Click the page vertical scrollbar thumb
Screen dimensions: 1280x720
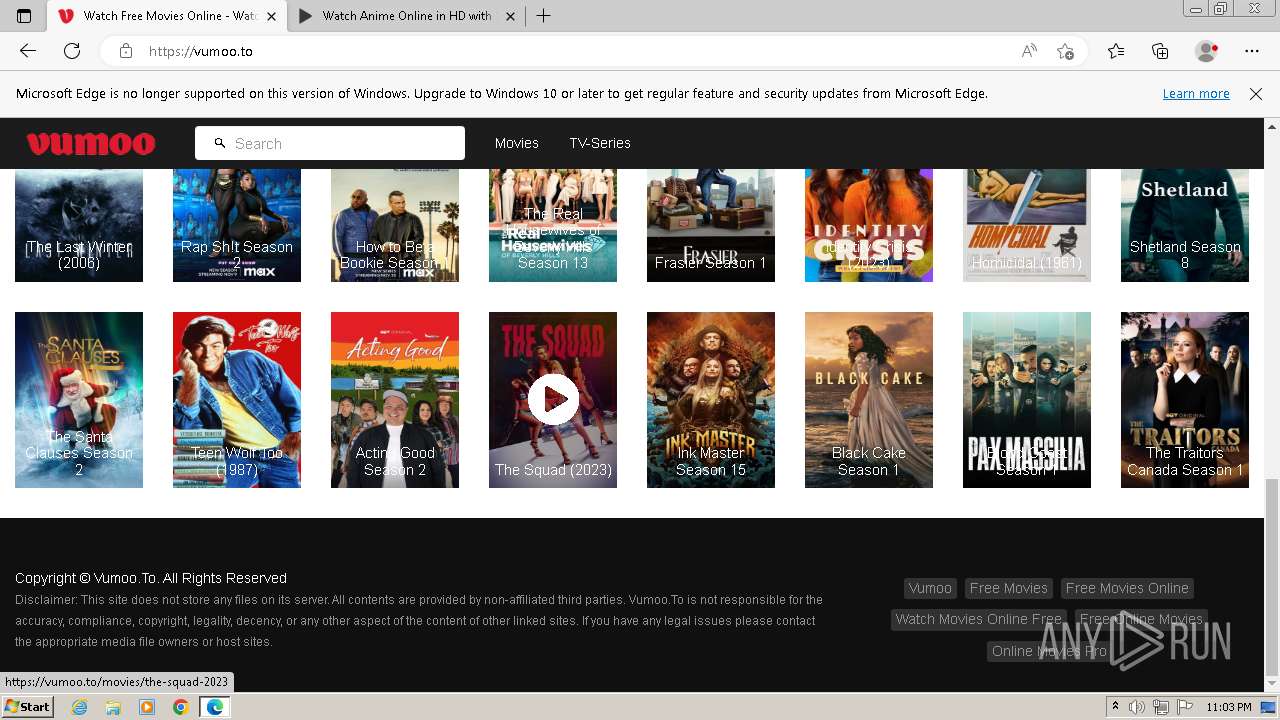tap(1272, 578)
